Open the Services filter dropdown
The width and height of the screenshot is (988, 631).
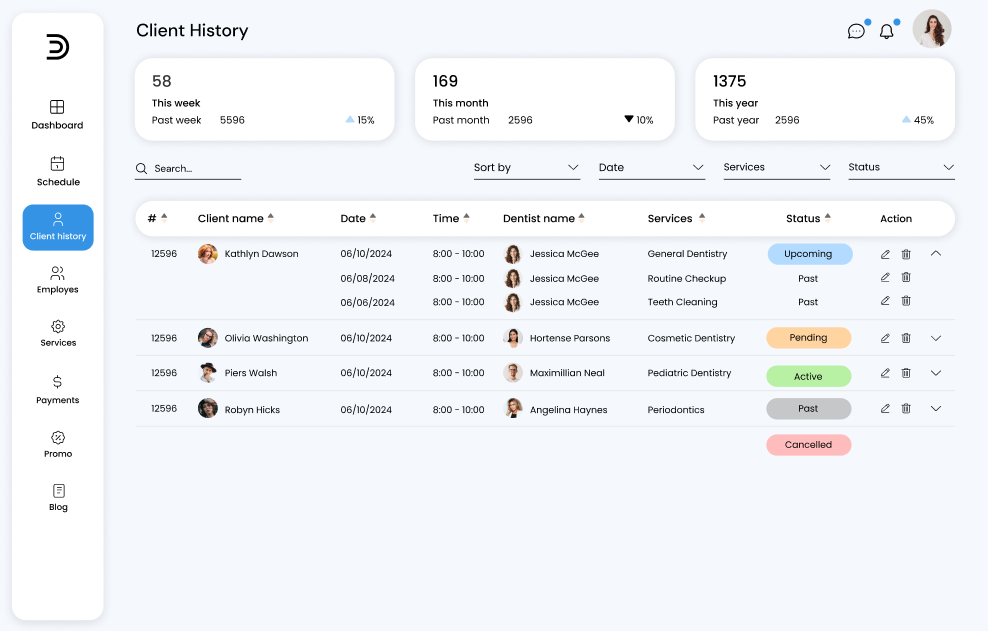point(776,168)
